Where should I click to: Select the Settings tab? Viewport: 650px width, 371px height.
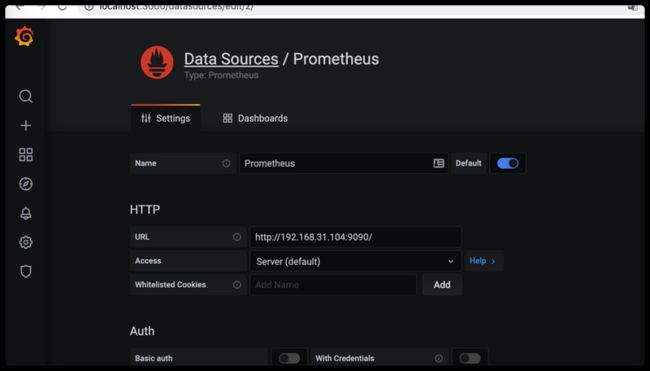(x=165, y=118)
